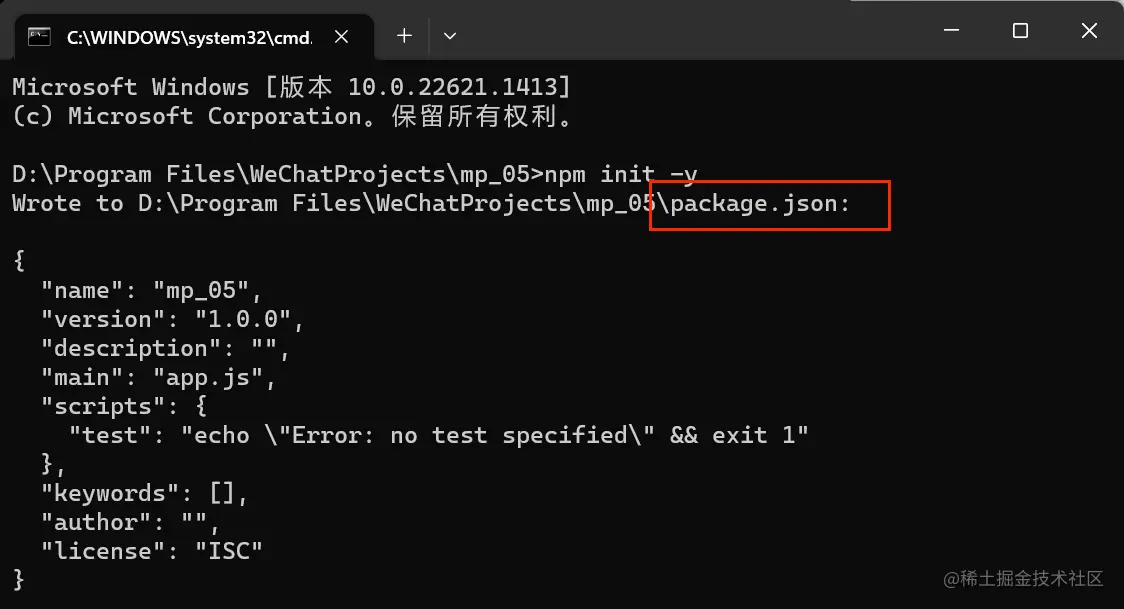Click the "main": "app.js" line

pyautogui.click(x=157, y=378)
